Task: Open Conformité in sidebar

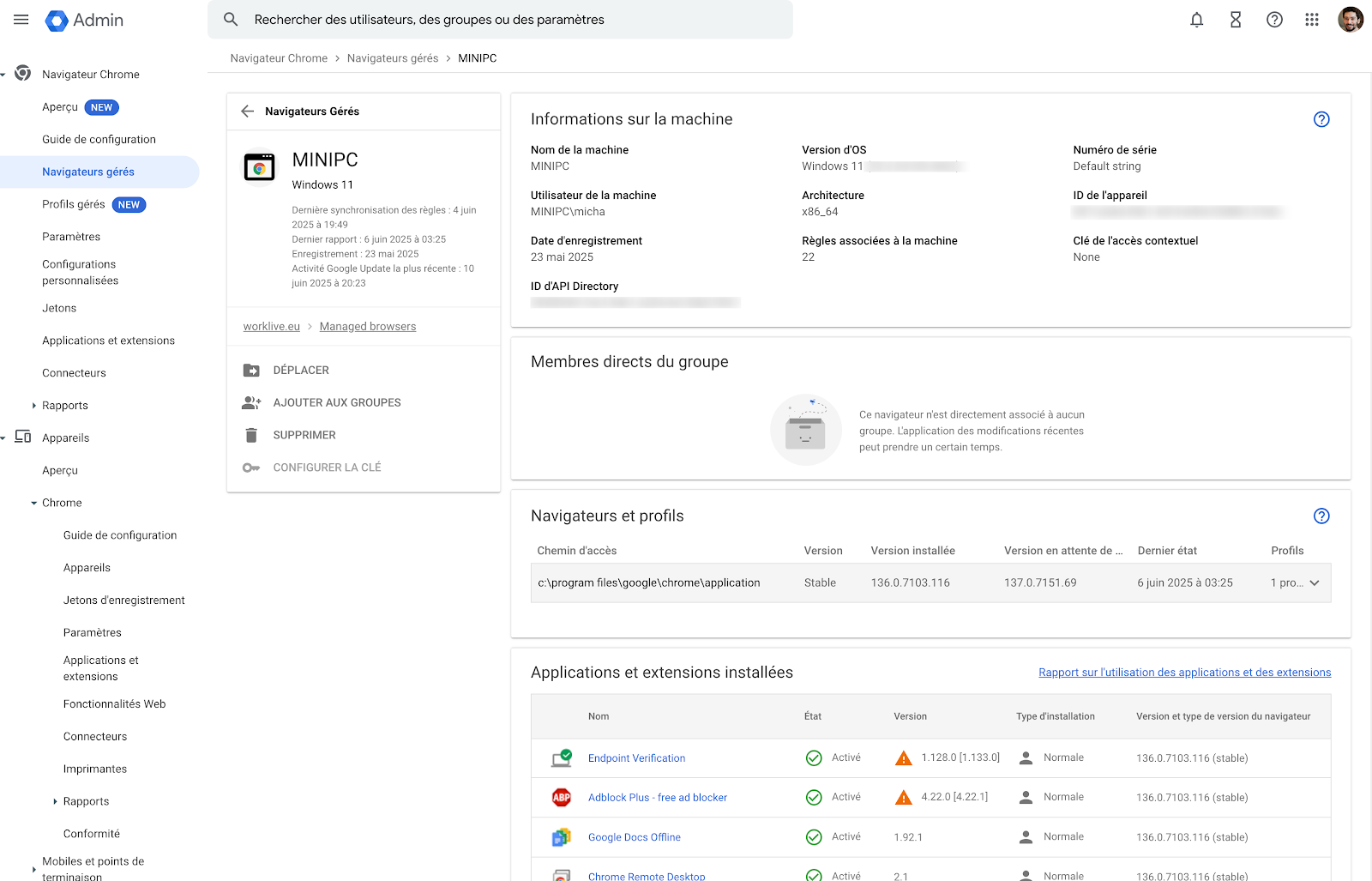Action: (x=92, y=834)
